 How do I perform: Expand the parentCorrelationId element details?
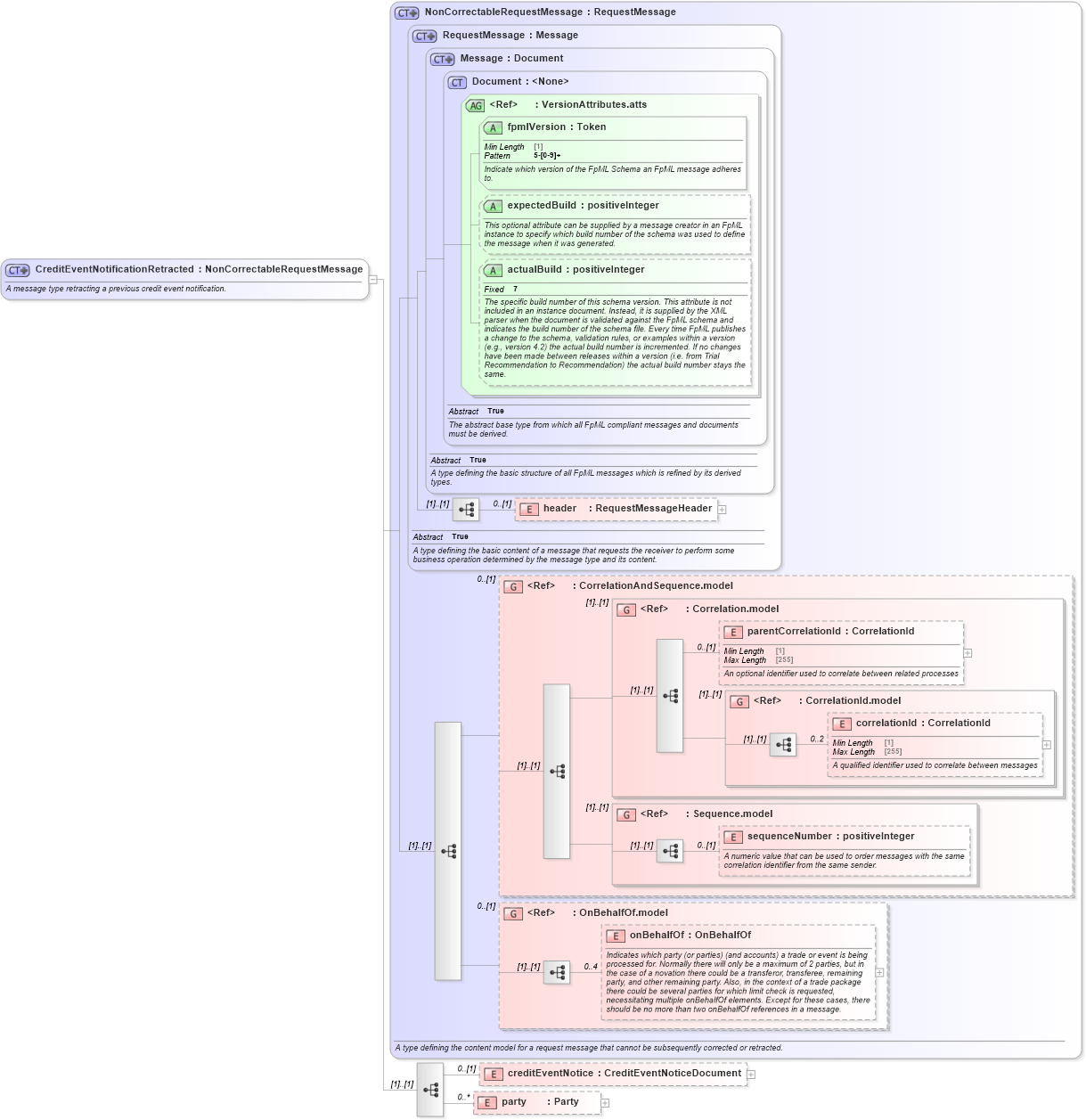(966, 653)
